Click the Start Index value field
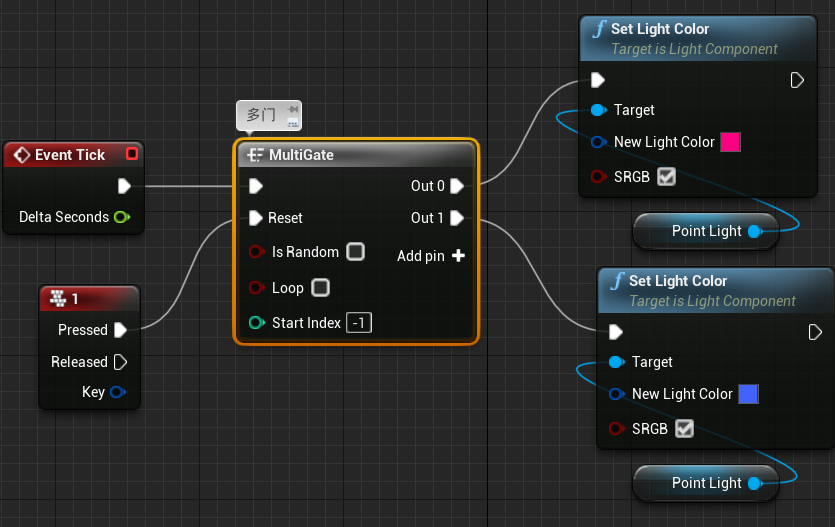 pyautogui.click(x=359, y=323)
